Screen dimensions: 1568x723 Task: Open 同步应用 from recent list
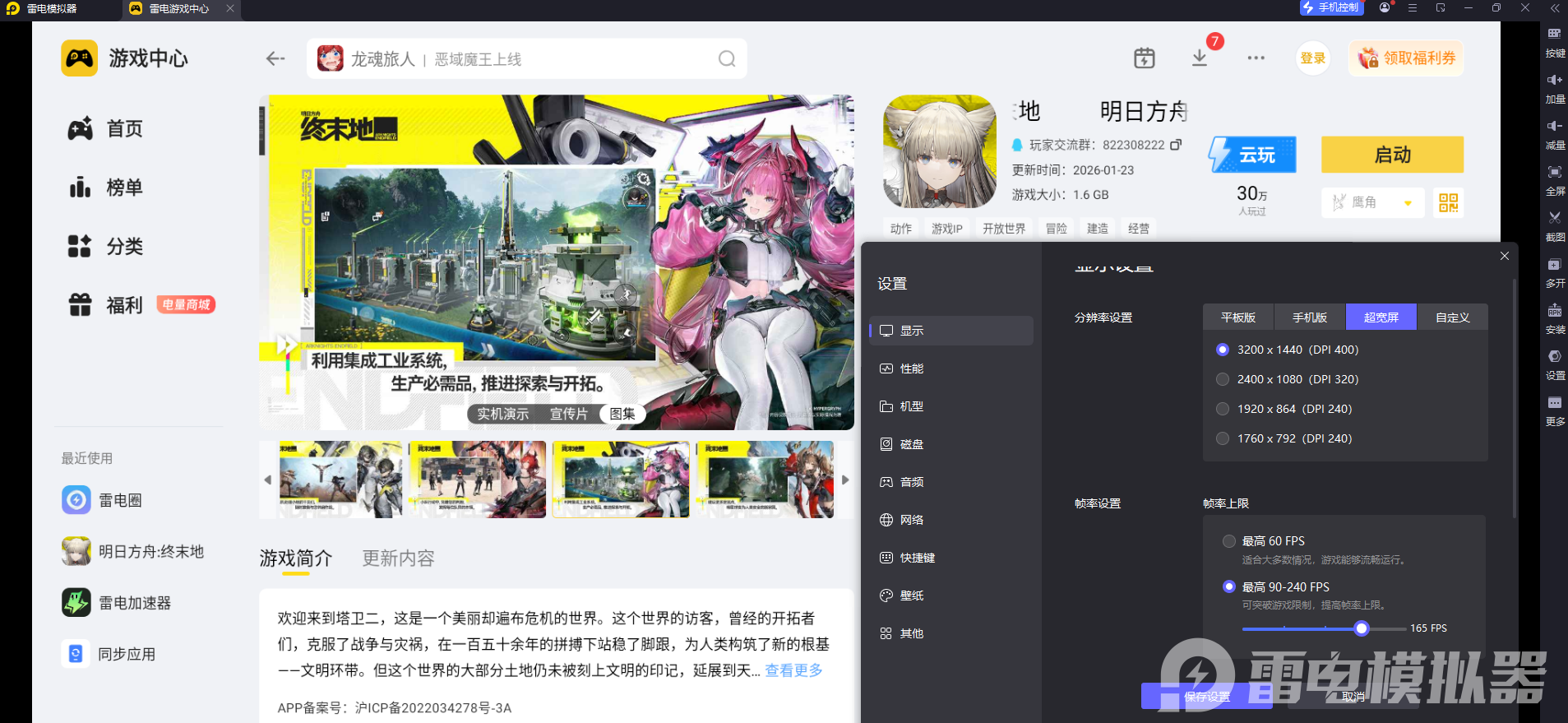pos(109,654)
